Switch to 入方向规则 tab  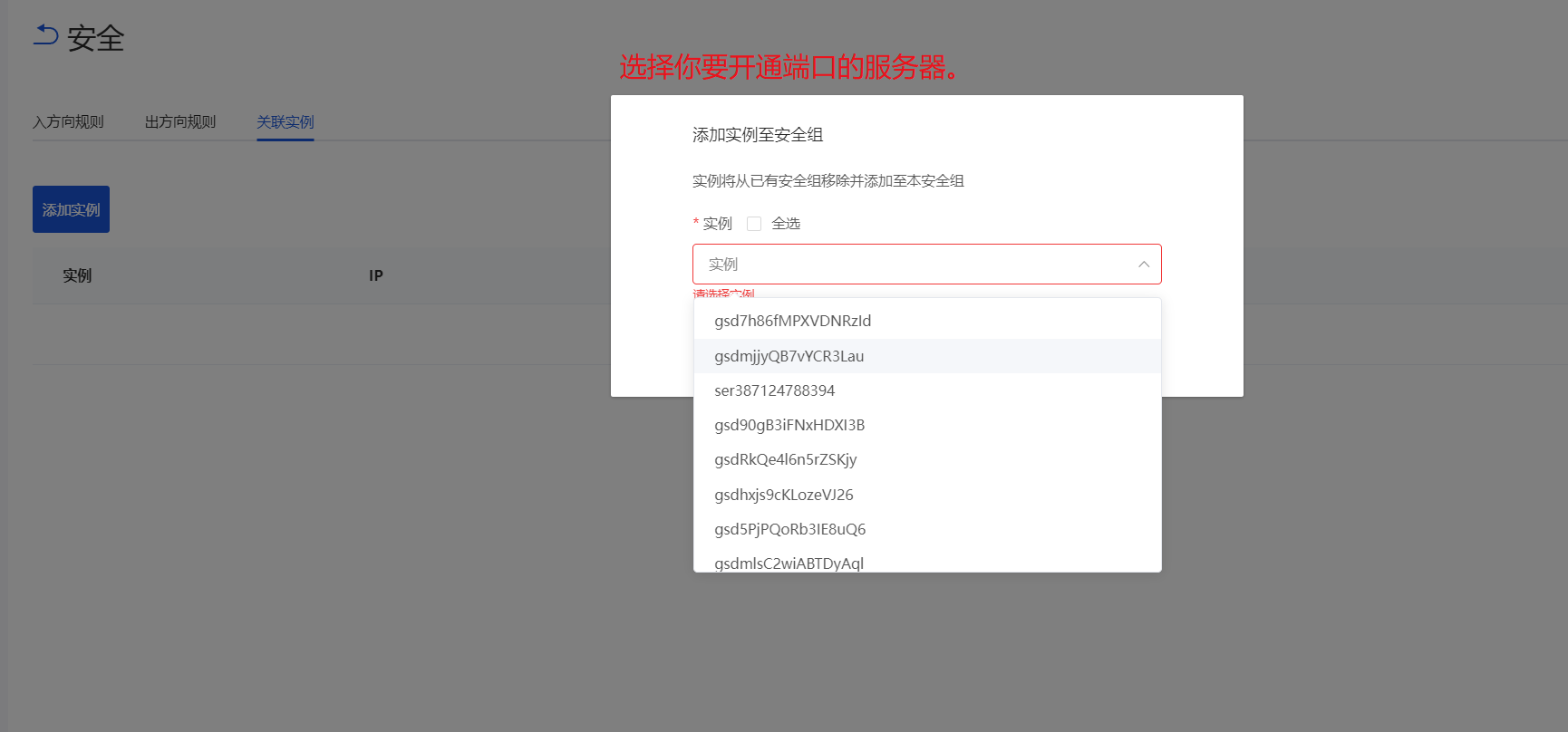coord(68,121)
